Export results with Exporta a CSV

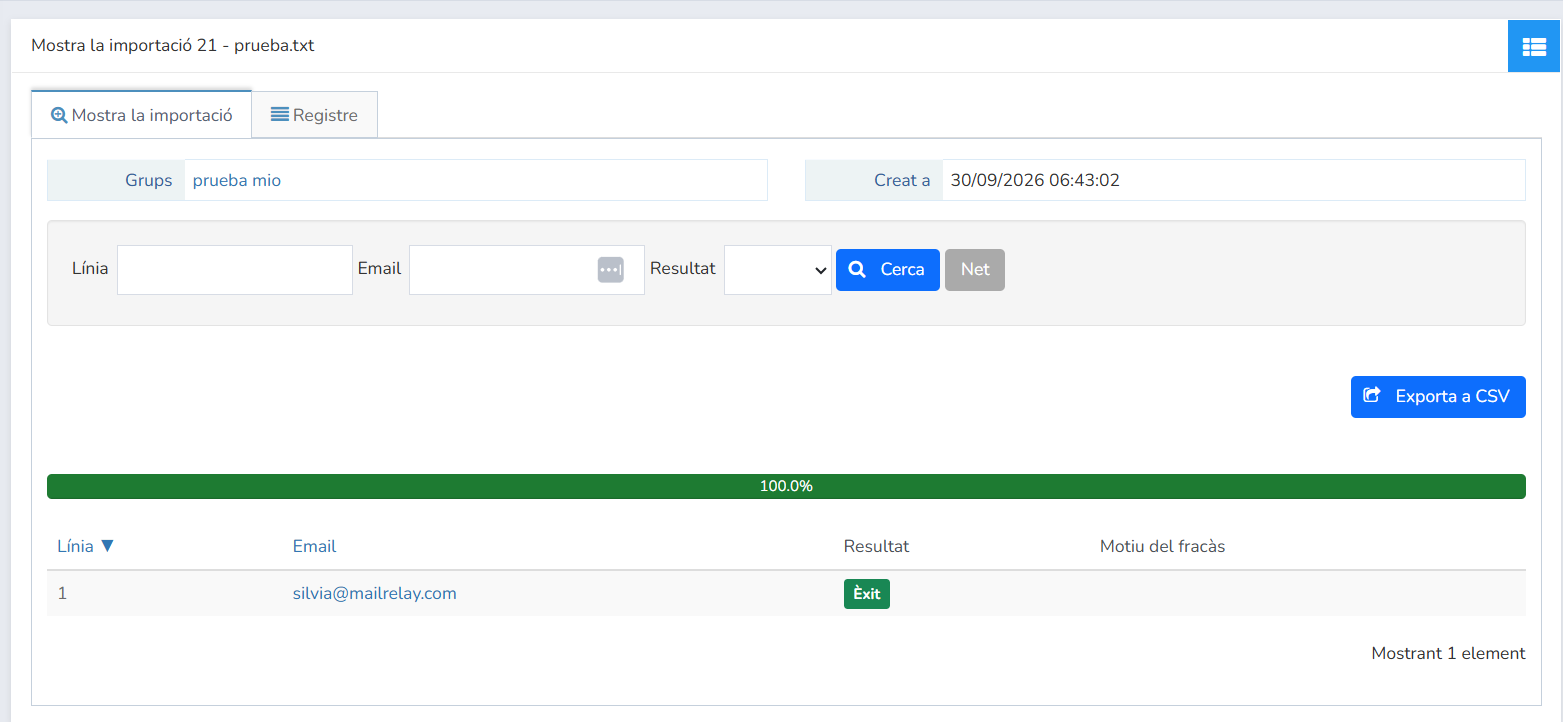pyautogui.click(x=1438, y=397)
